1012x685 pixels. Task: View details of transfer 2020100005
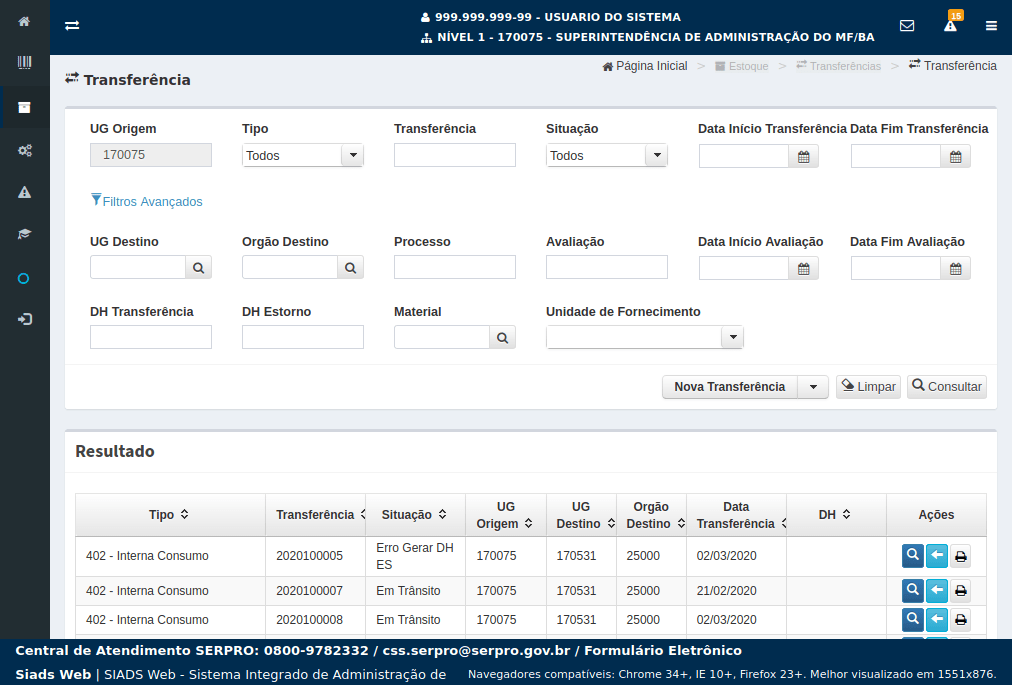[913, 555]
